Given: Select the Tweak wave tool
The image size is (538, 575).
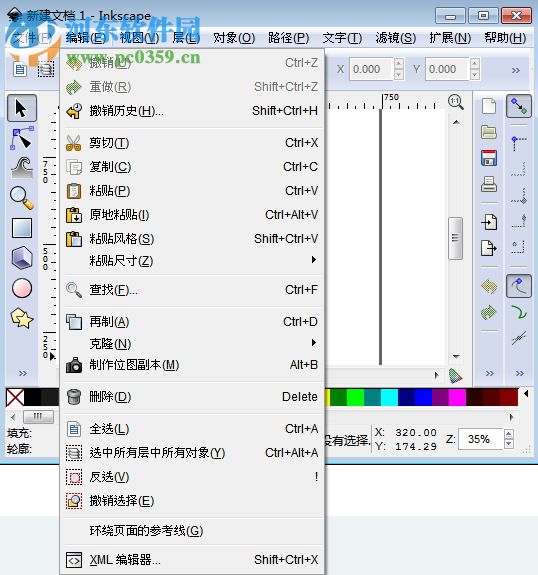Looking at the screenshot, I should (x=22, y=168).
